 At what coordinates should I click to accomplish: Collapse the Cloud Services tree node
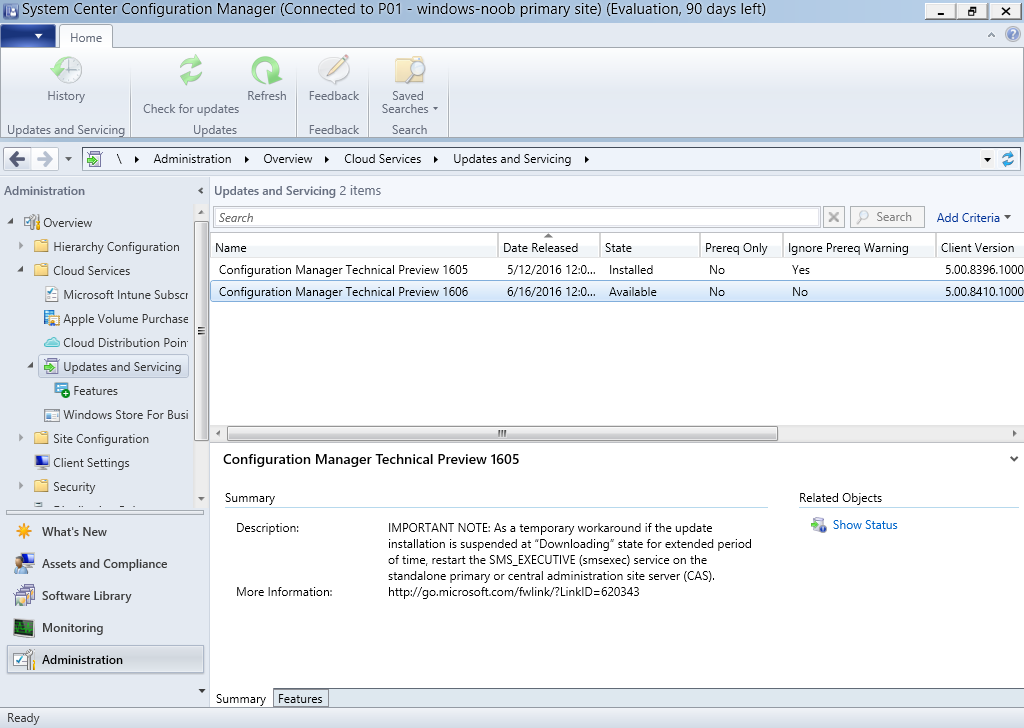21,270
